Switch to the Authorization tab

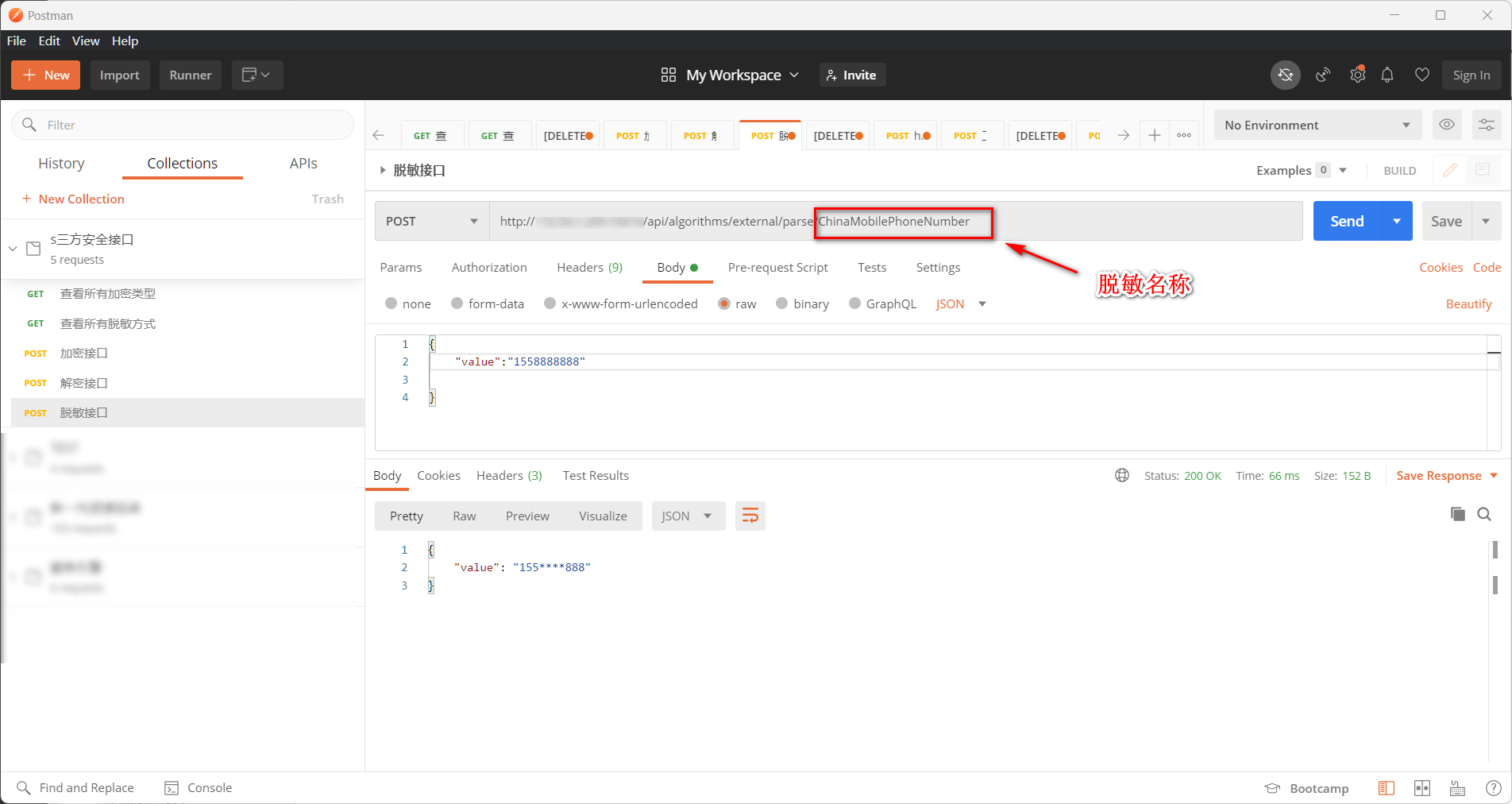(489, 268)
